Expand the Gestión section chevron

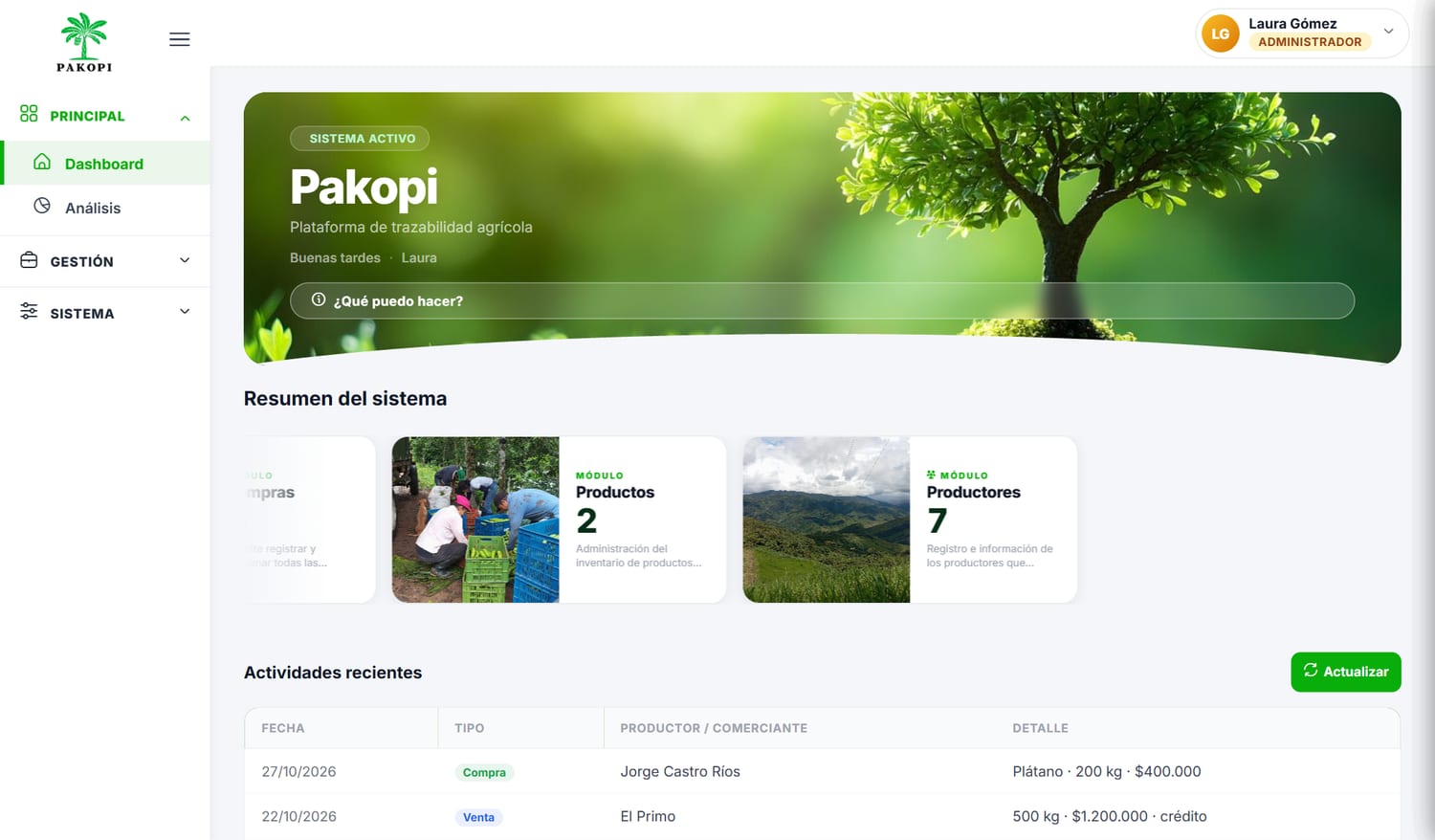coord(185,260)
